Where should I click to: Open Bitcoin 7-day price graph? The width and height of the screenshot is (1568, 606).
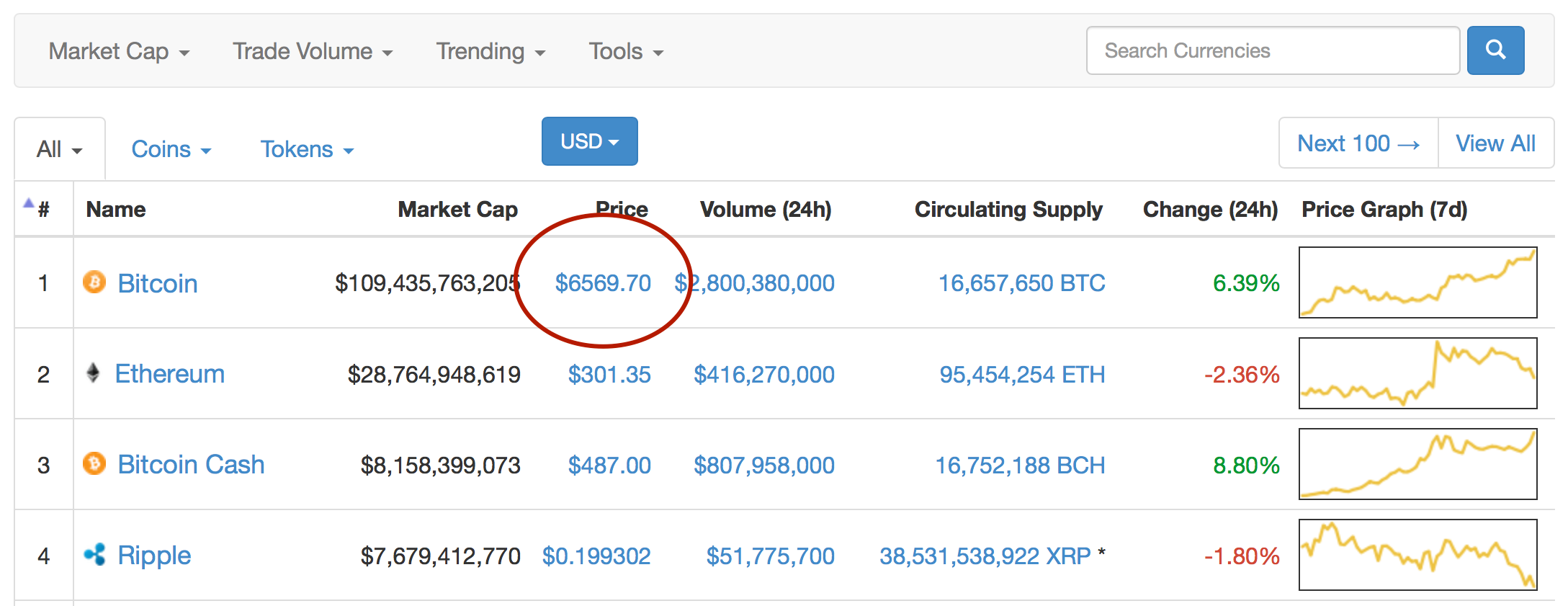(x=1418, y=282)
